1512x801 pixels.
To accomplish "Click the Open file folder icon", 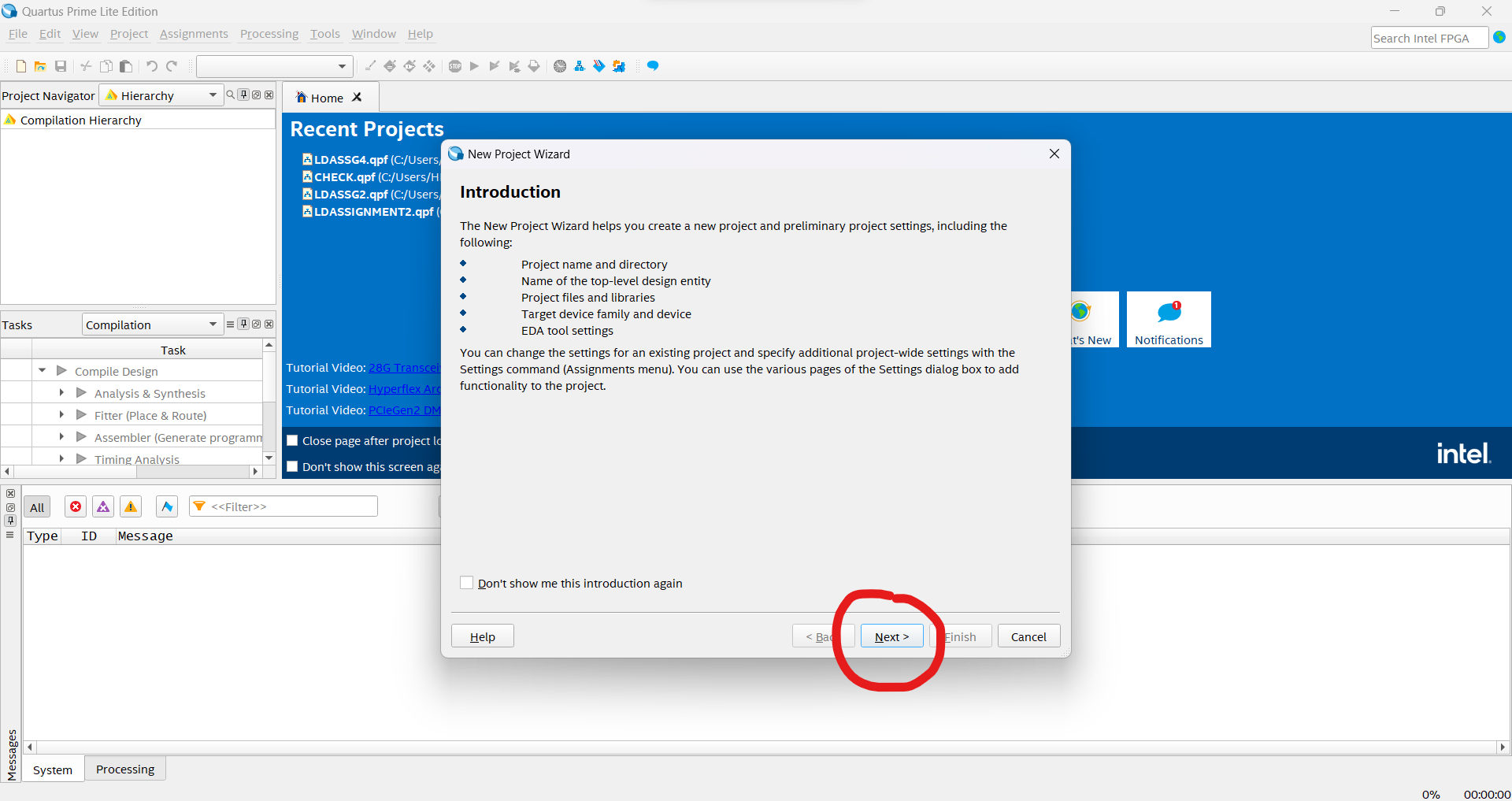I will (x=40, y=66).
